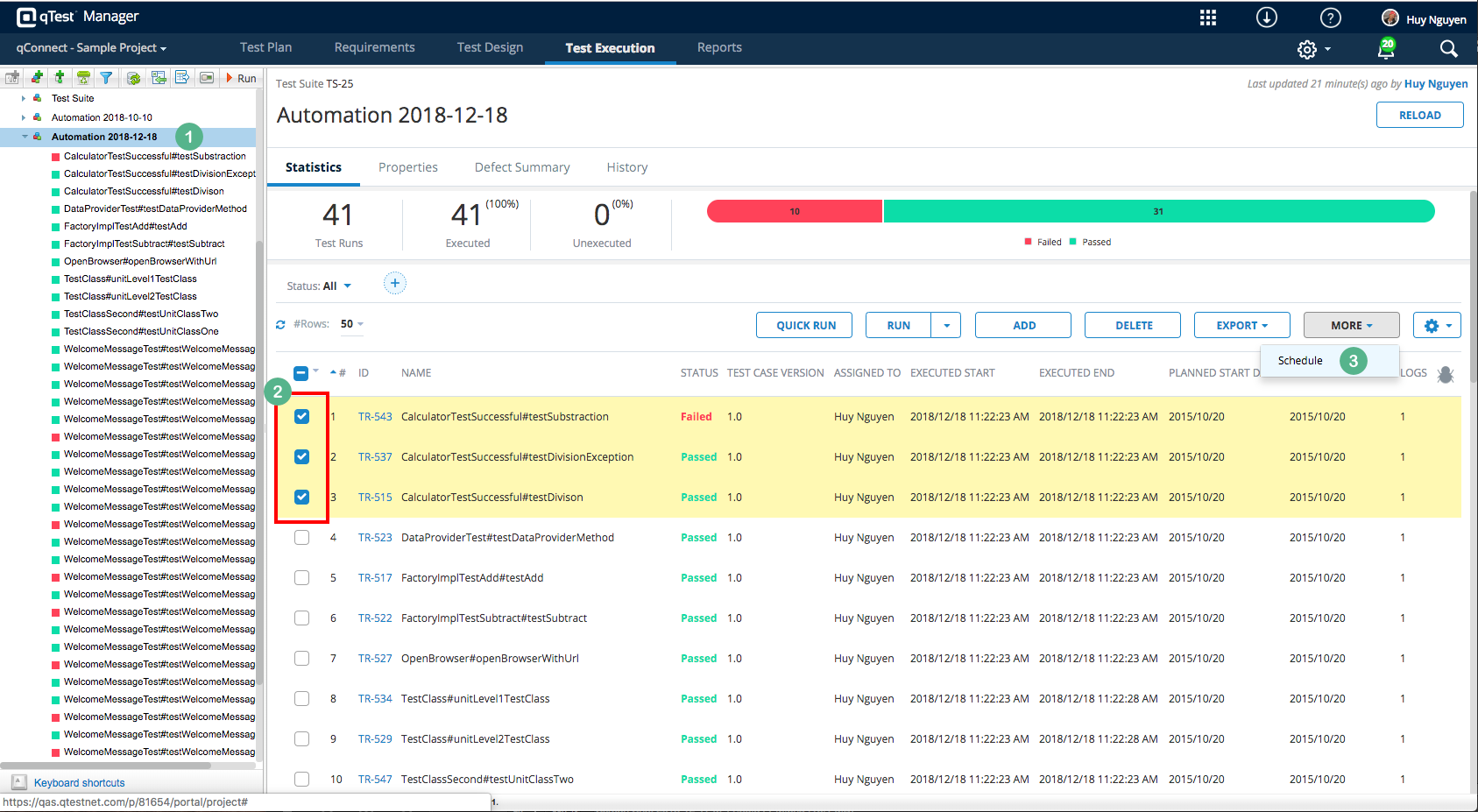Expand the Automation 2018-10-10 tree node
Viewport: 1478px width, 812px height.
click(x=24, y=117)
